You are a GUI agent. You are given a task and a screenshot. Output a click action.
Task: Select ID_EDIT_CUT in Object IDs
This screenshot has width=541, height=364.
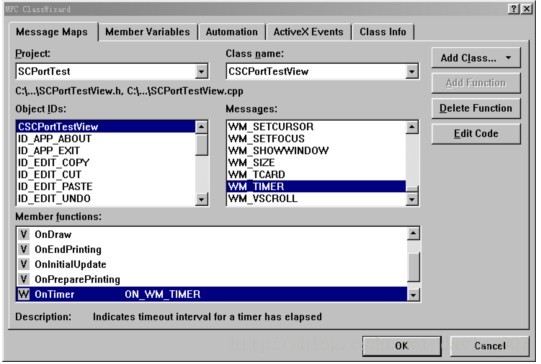(x=106, y=175)
